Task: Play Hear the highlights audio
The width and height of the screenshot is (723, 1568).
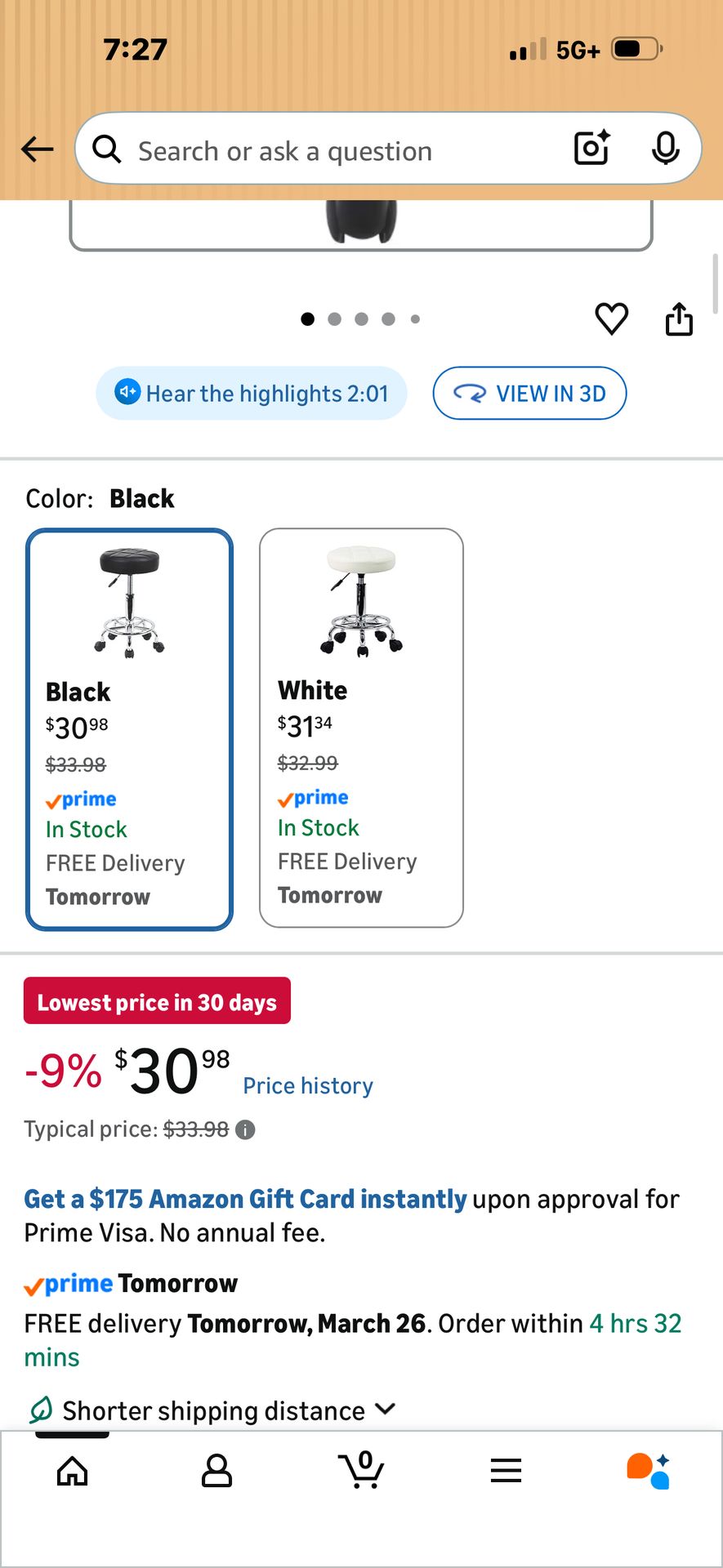Action: click(x=252, y=394)
